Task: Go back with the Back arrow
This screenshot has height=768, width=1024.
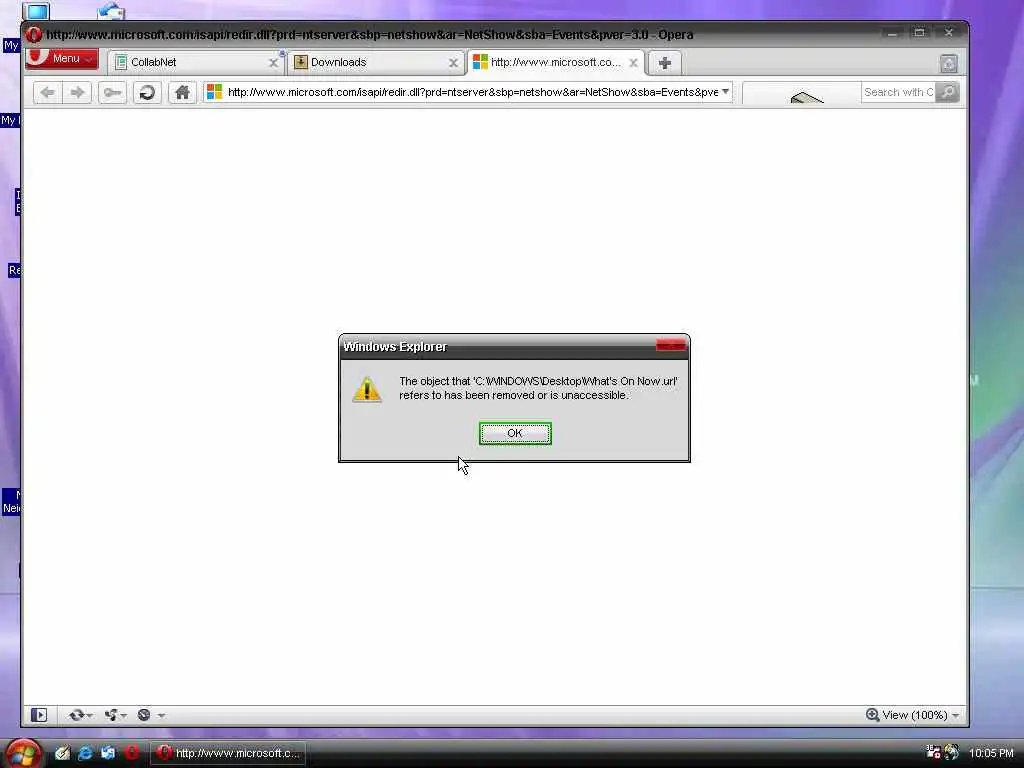Action: point(47,93)
